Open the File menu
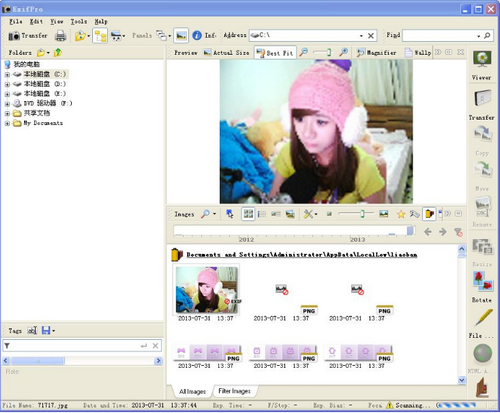The height and width of the screenshot is (413, 500). 16,22
